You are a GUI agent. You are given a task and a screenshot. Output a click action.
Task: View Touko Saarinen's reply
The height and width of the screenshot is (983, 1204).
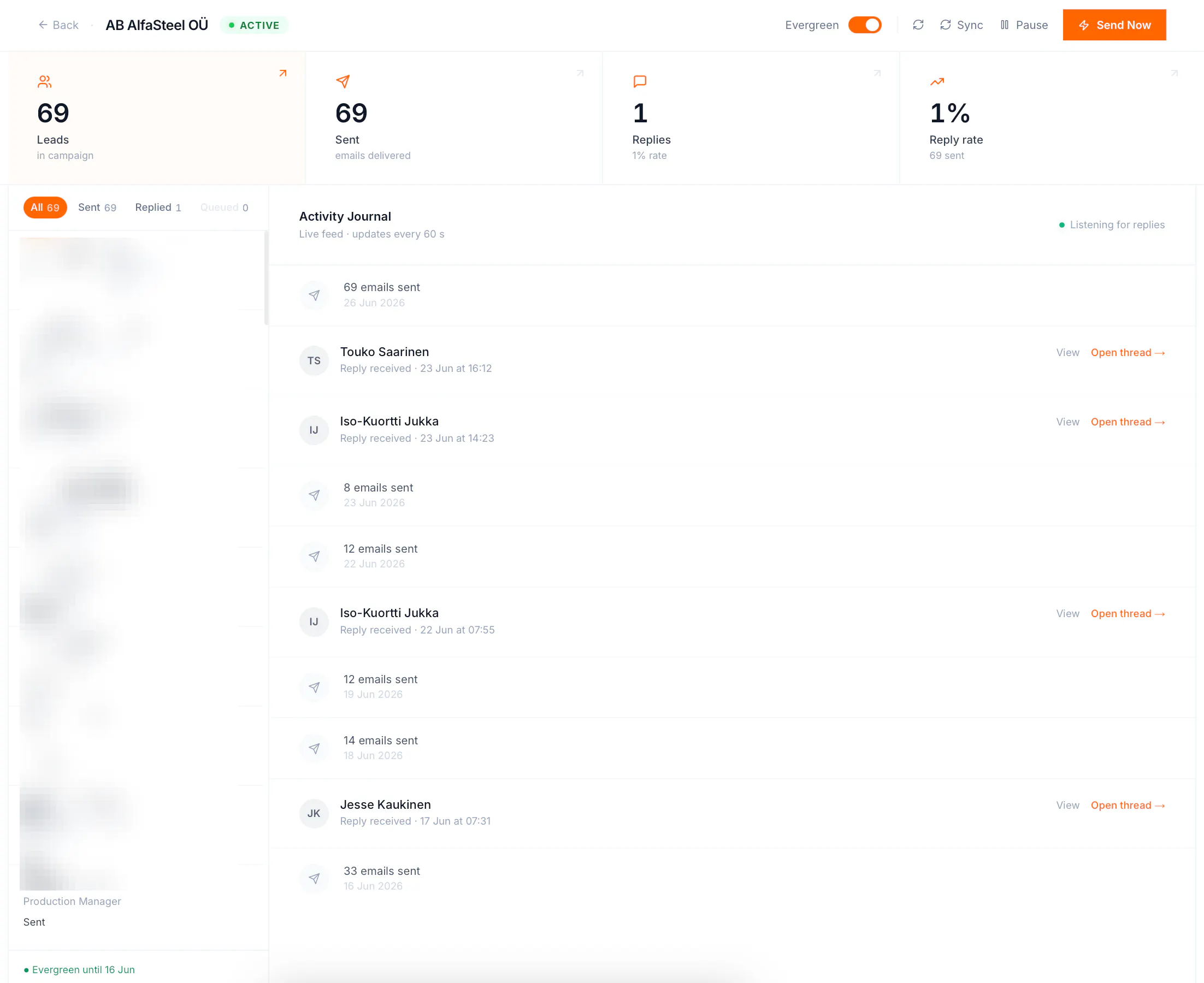coord(1067,353)
